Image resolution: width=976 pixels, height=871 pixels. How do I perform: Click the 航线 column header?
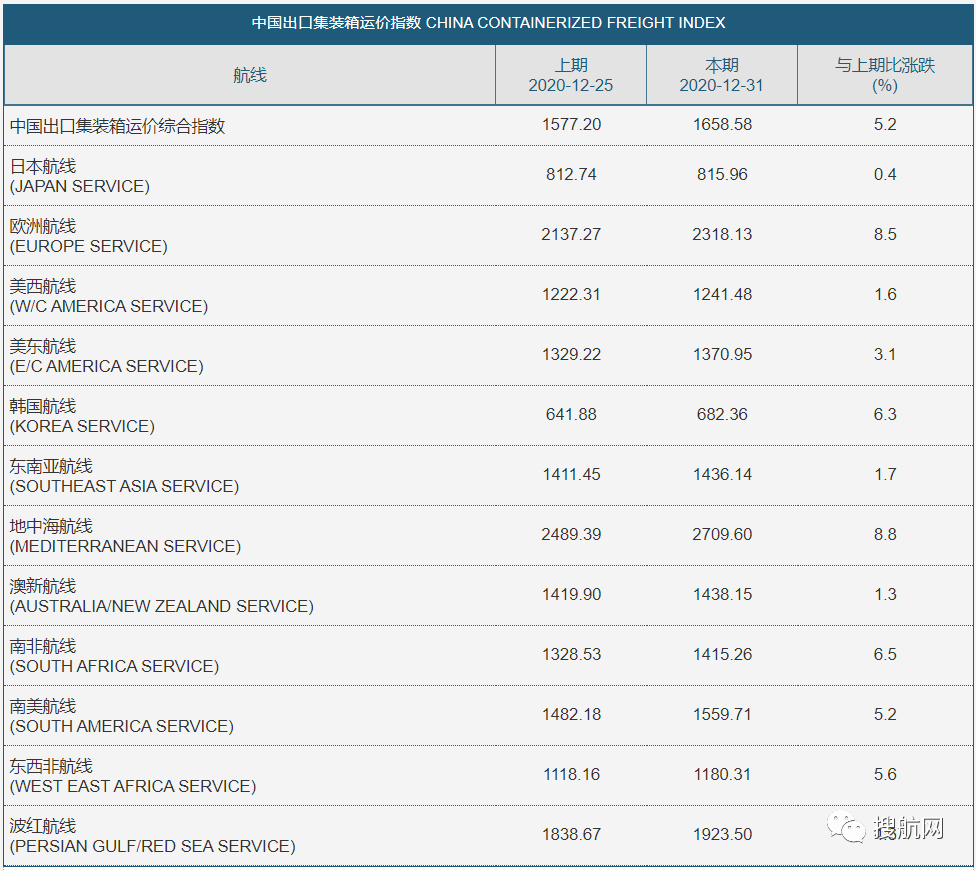[x=249, y=74]
